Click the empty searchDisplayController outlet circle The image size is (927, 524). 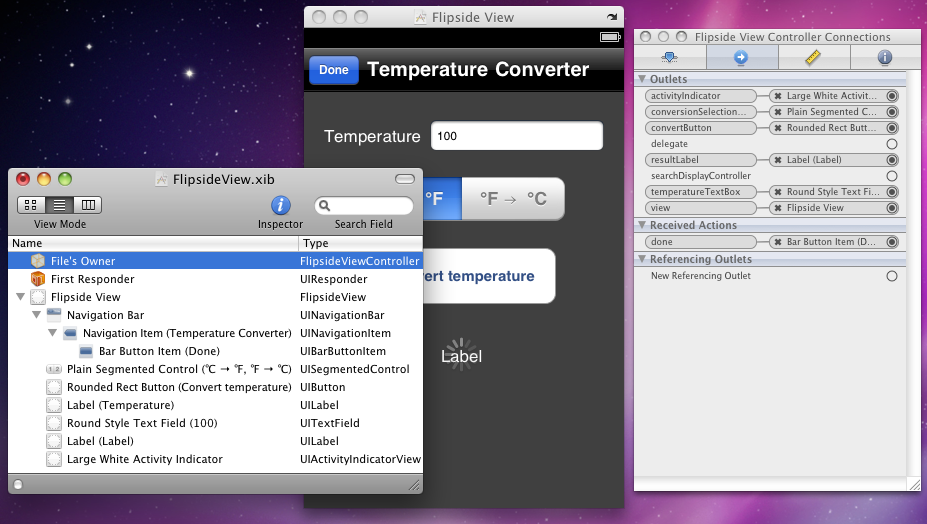(892, 176)
